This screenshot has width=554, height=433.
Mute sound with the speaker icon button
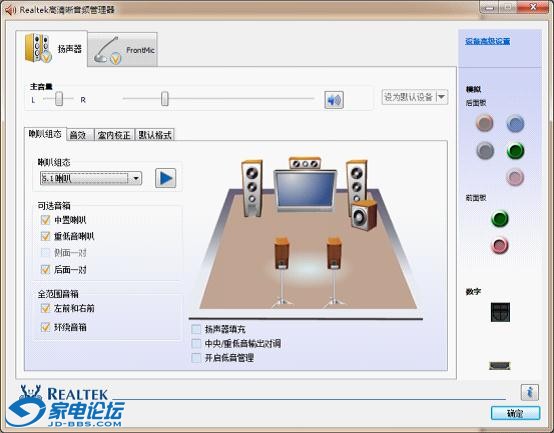pos(334,100)
